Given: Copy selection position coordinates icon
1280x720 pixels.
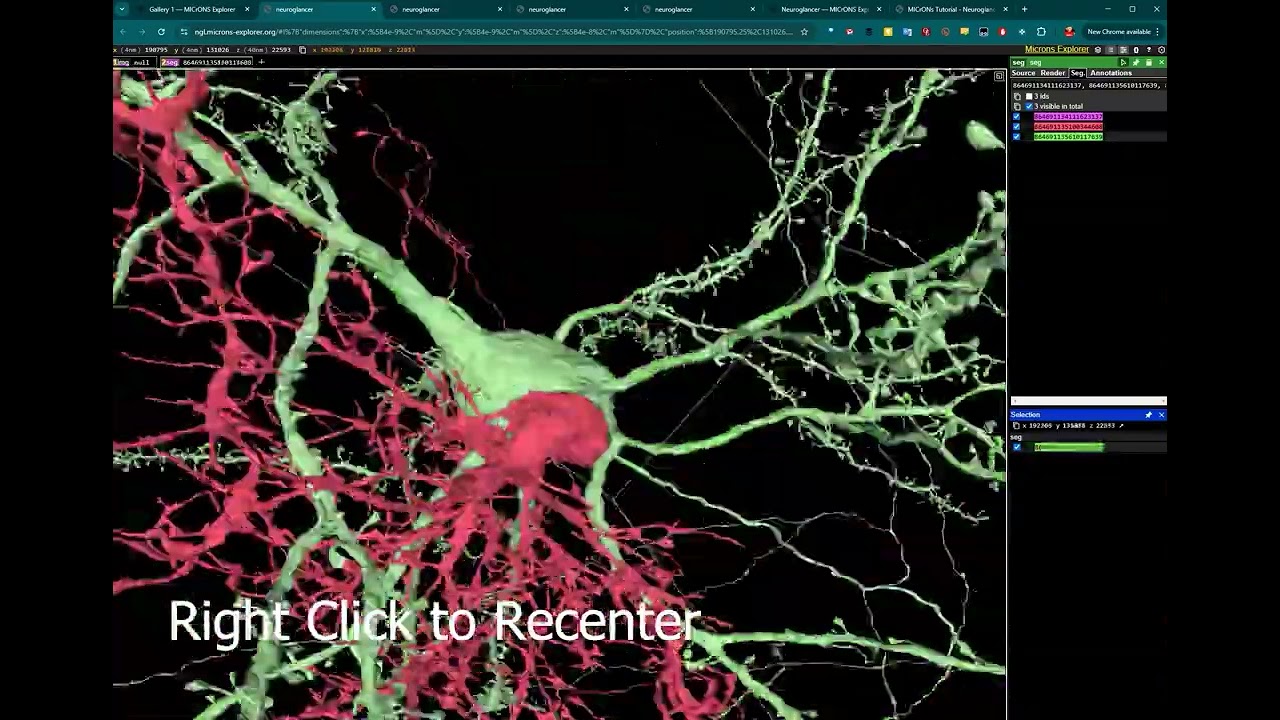Looking at the screenshot, I should tap(1016, 426).
